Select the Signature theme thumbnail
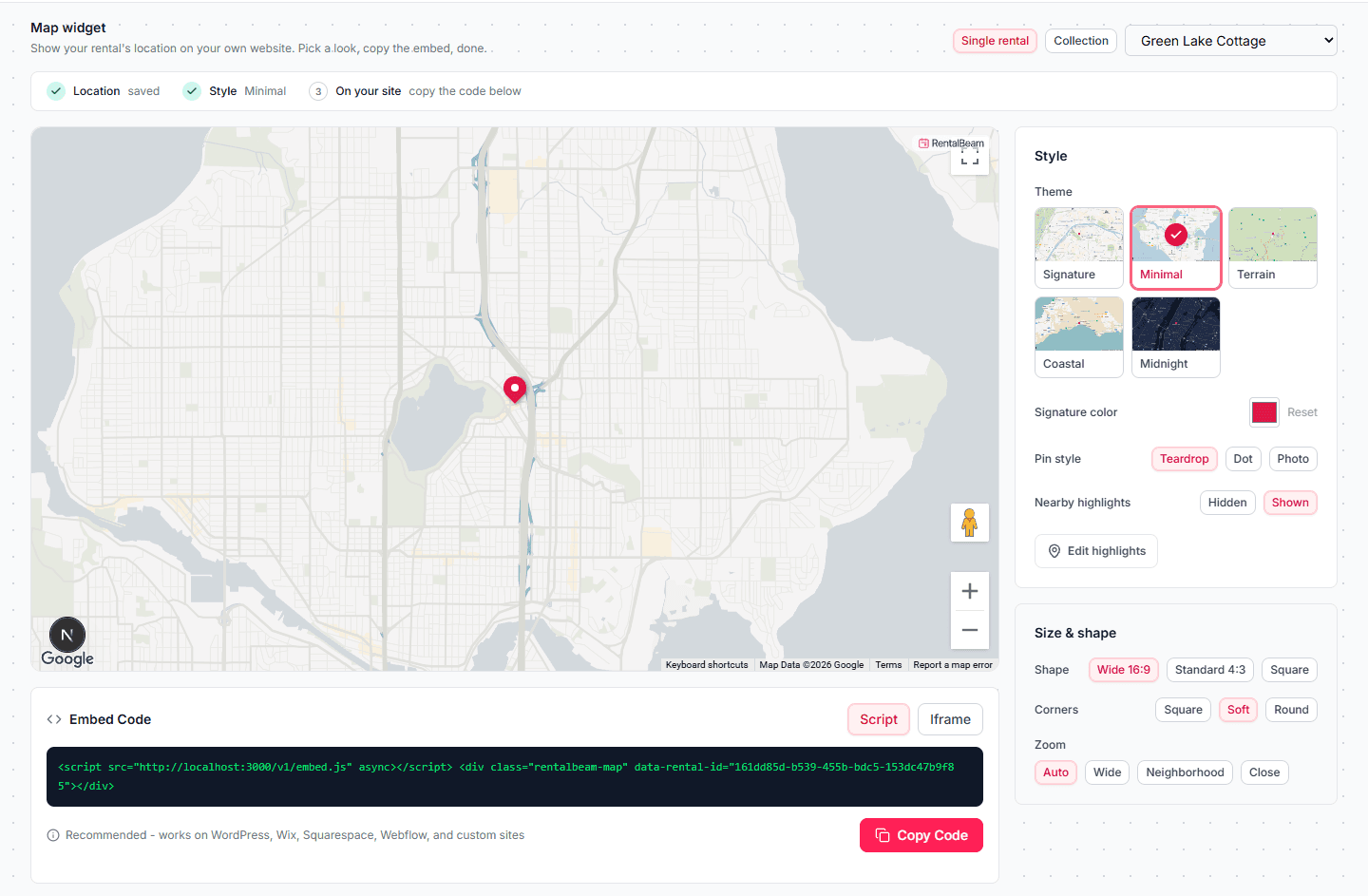 1079,248
